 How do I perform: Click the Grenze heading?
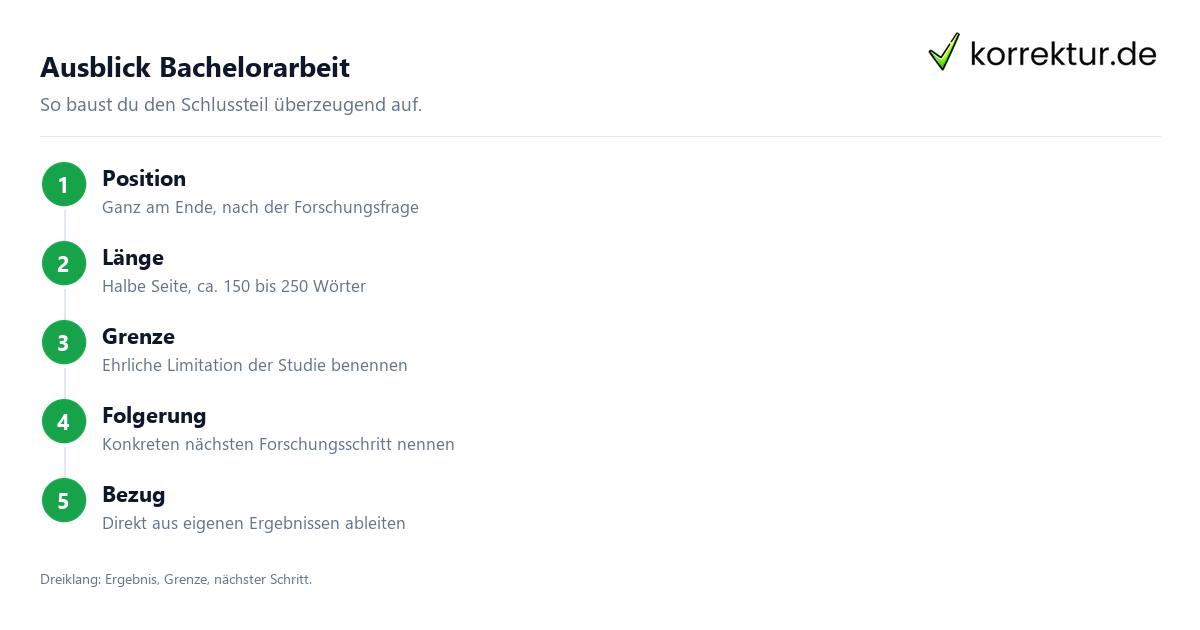click(138, 337)
